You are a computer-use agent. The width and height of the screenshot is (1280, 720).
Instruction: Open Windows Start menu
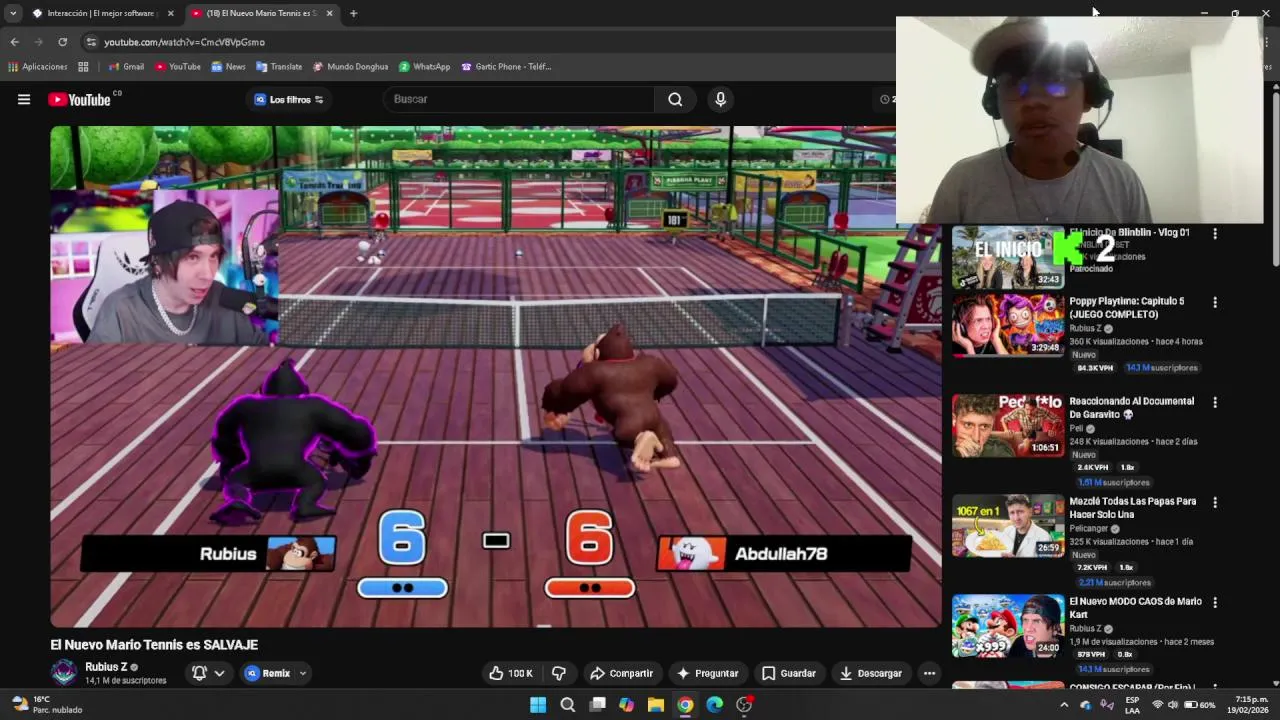(538, 705)
